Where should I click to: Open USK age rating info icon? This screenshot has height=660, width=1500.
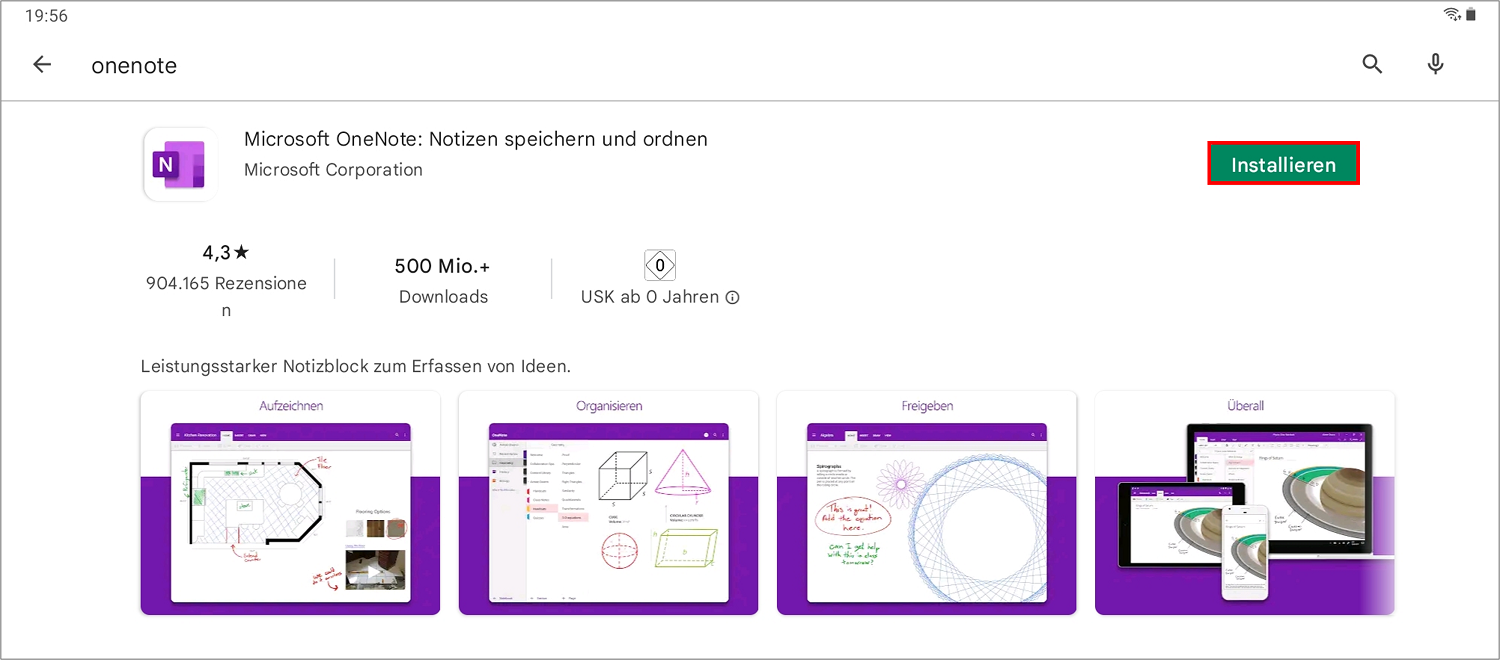coord(732,298)
